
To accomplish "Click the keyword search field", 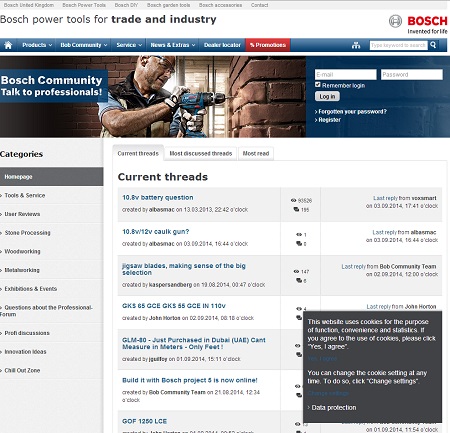I will [x=399, y=45].
